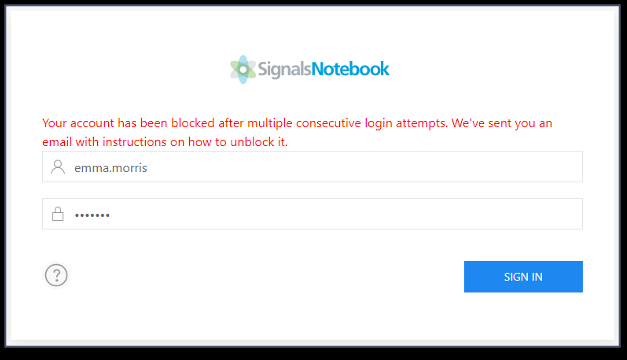Open help via the circled question mark
Screen dimensions: 627x360
pyautogui.click(x=56, y=275)
